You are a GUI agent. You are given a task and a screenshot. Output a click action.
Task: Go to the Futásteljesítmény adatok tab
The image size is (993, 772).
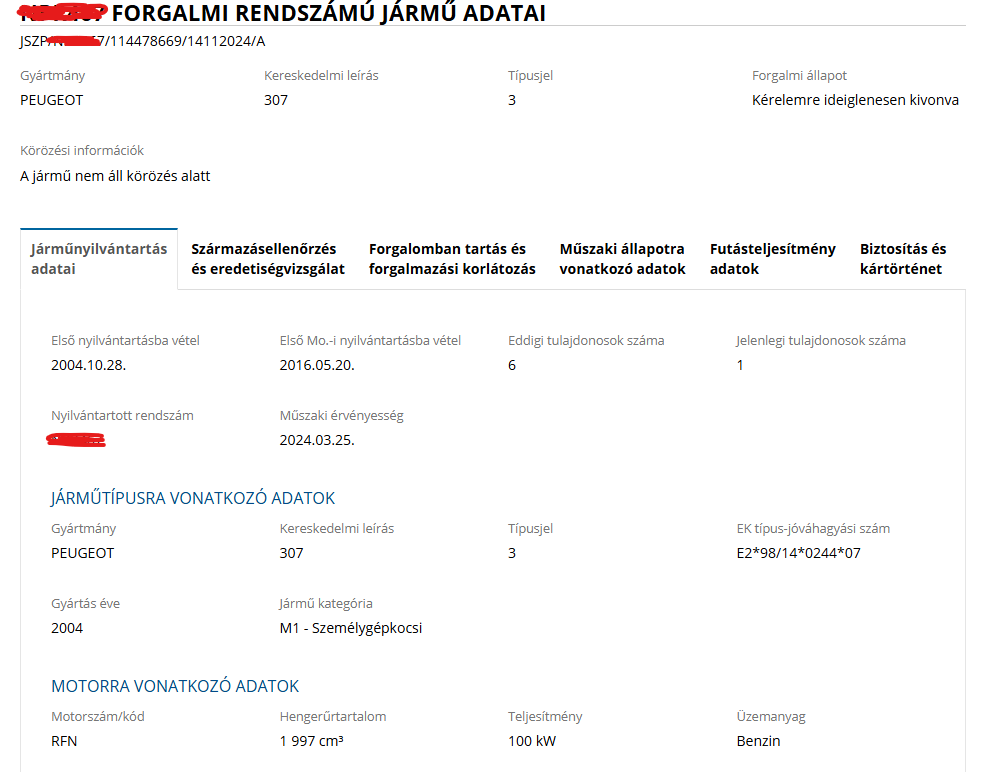[x=772, y=259]
